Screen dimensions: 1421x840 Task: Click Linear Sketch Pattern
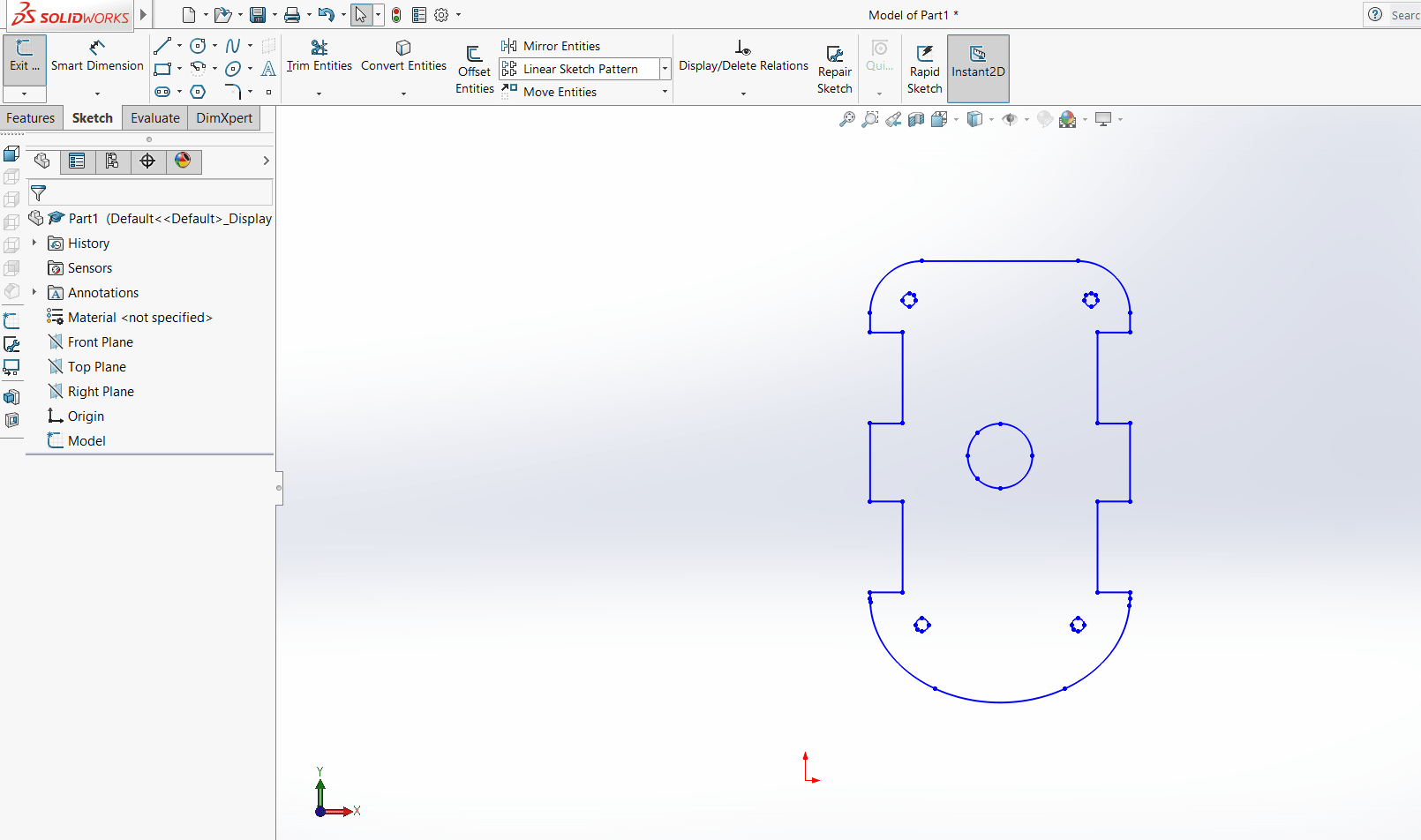(579, 69)
